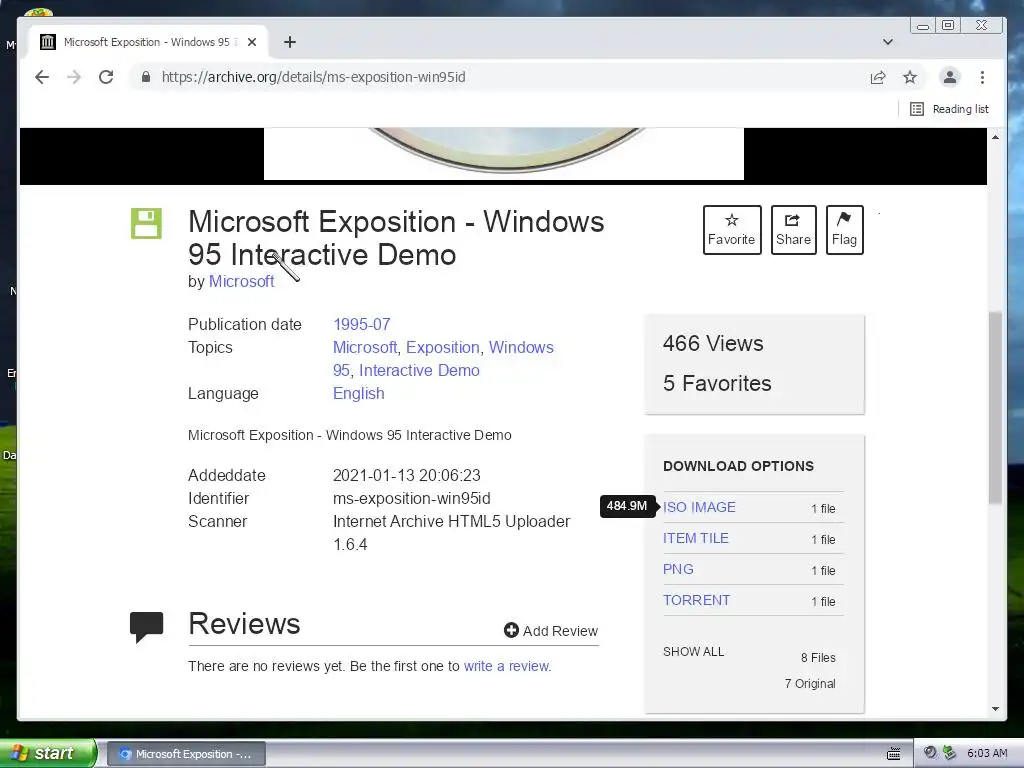Image resolution: width=1024 pixels, height=768 pixels.
Task: Open the Chrome profile avatar
Action: [x=950, y=77]
